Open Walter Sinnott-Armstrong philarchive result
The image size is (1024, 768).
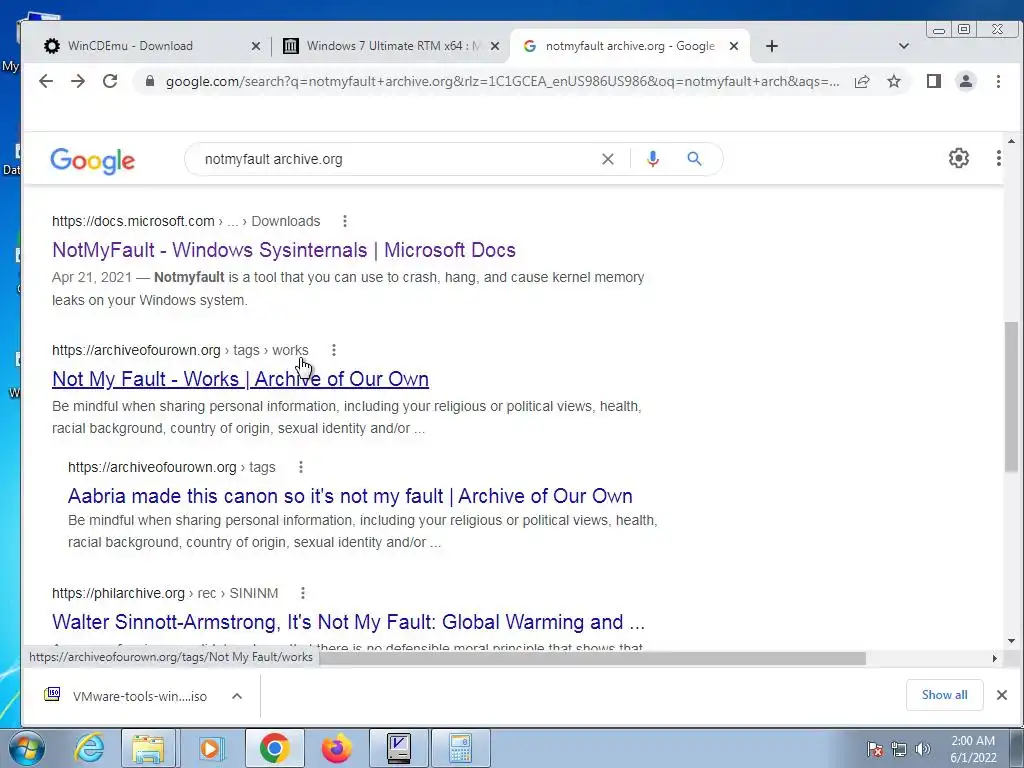(348, 622)
